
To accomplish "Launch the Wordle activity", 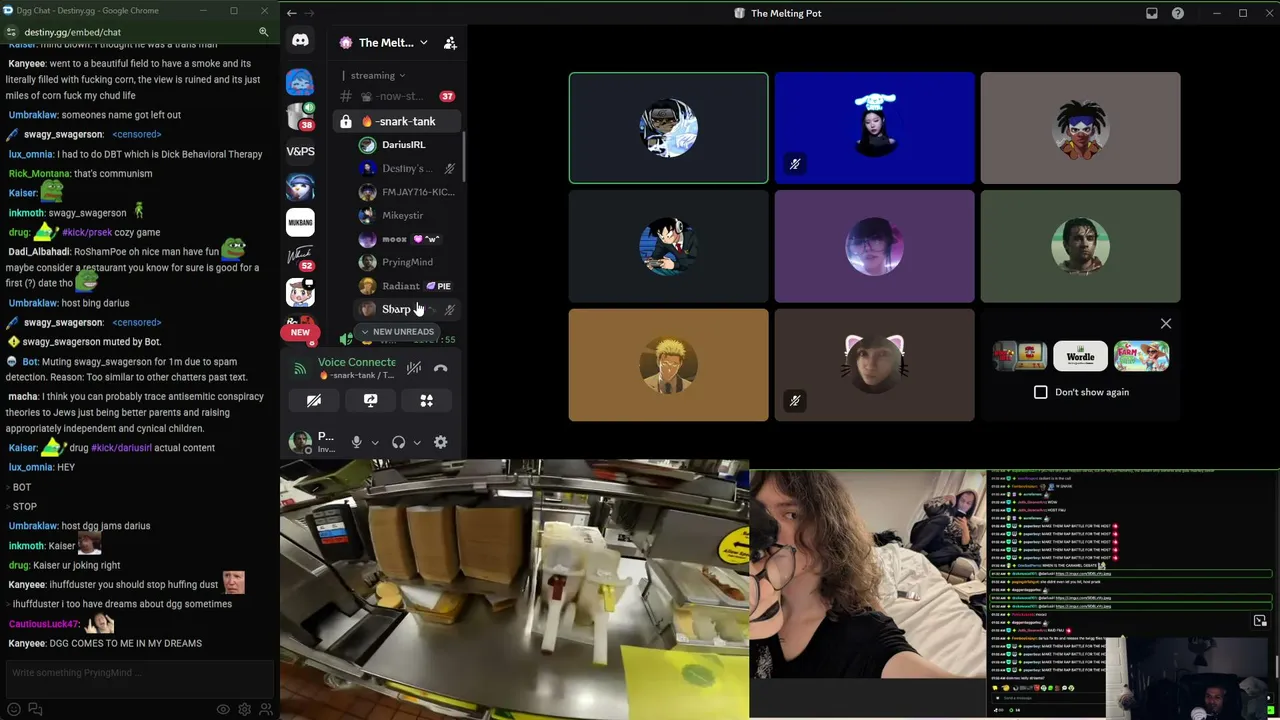I will tap(1080, 356).
